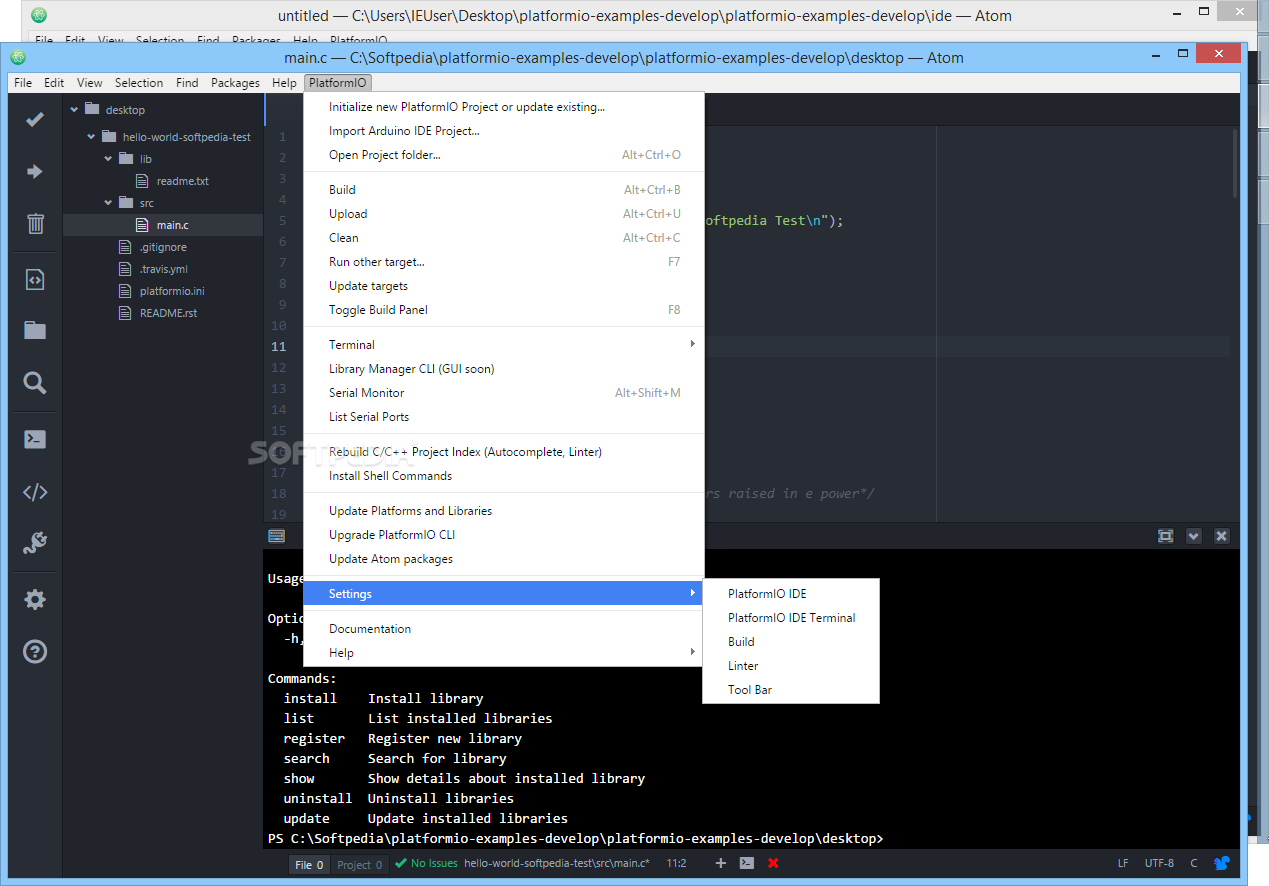Image resolution: width=1269 pixels, height=886 pixels.
Task: Open the Settings submenu entry
Action: pyautogui.click(x=504, y=593)
